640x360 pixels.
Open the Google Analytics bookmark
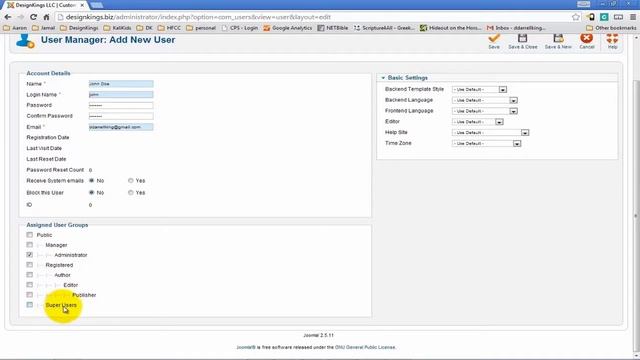pyautogui.click(x=288, y=28)
